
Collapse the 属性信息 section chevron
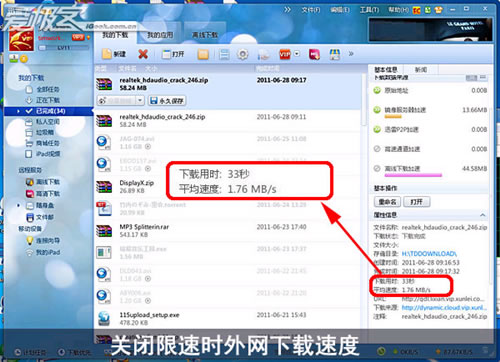pos(482,215)
